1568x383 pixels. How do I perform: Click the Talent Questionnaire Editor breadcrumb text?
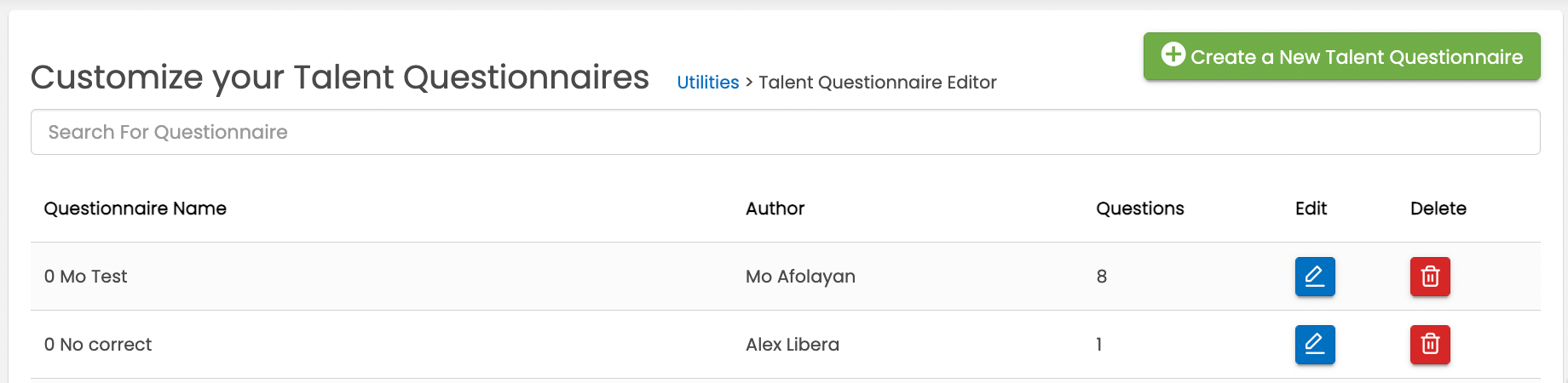coord(877,83)
